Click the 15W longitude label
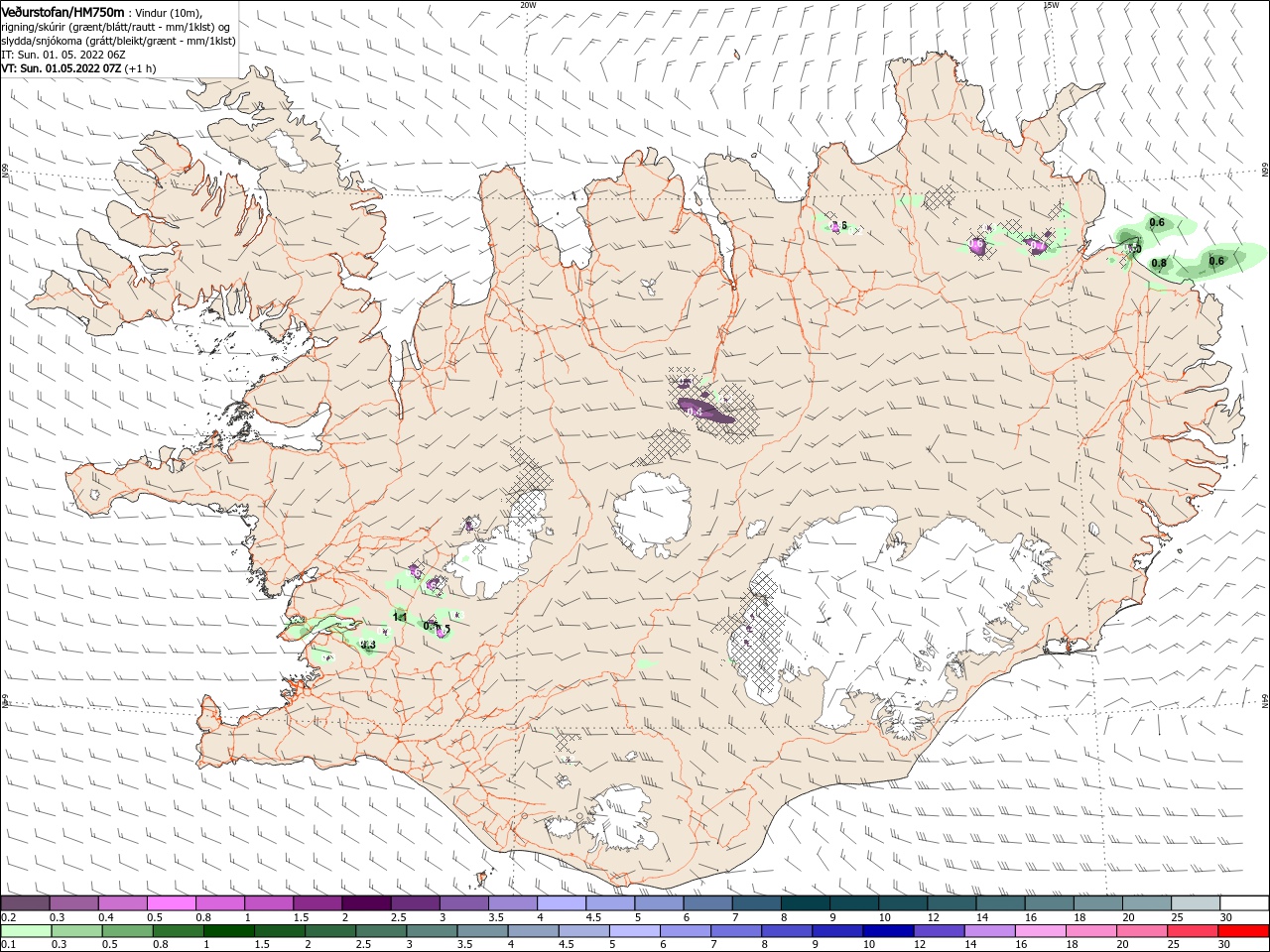This screenshot has width=1270, height=952. point(1051,4)
